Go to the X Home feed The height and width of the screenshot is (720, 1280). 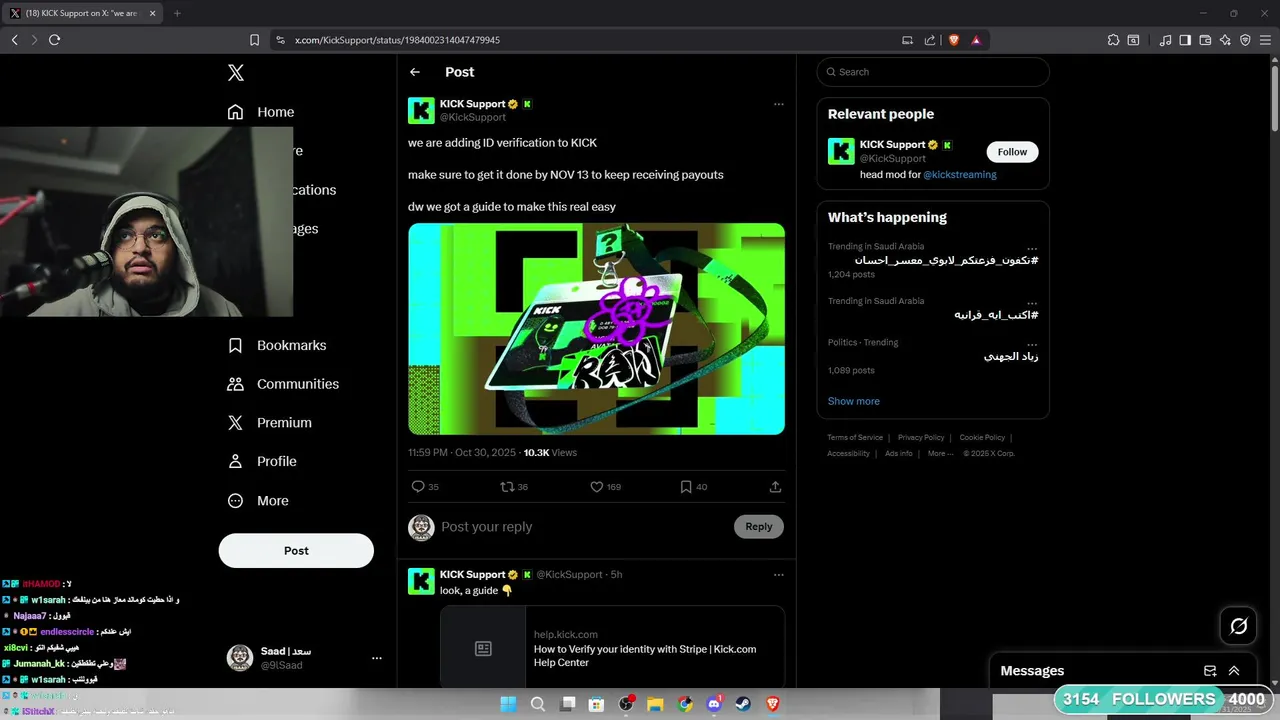click(x=261, y=112)
